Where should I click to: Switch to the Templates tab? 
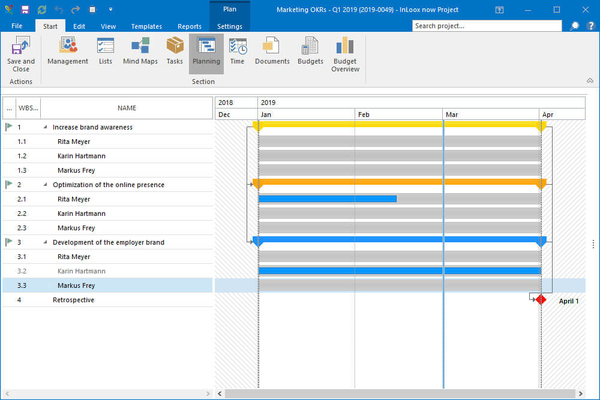pos(146,26)
